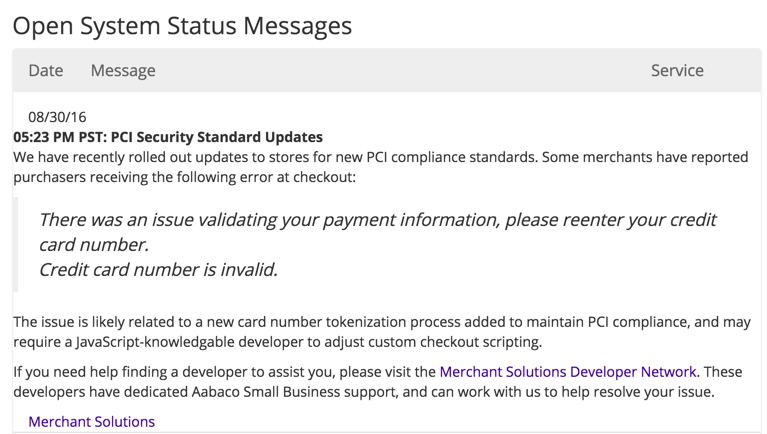The width and height of the screenshot is (767, 434).
Task: Click the 'Credit card number is invalid.' line
Action: click(158, 270)
